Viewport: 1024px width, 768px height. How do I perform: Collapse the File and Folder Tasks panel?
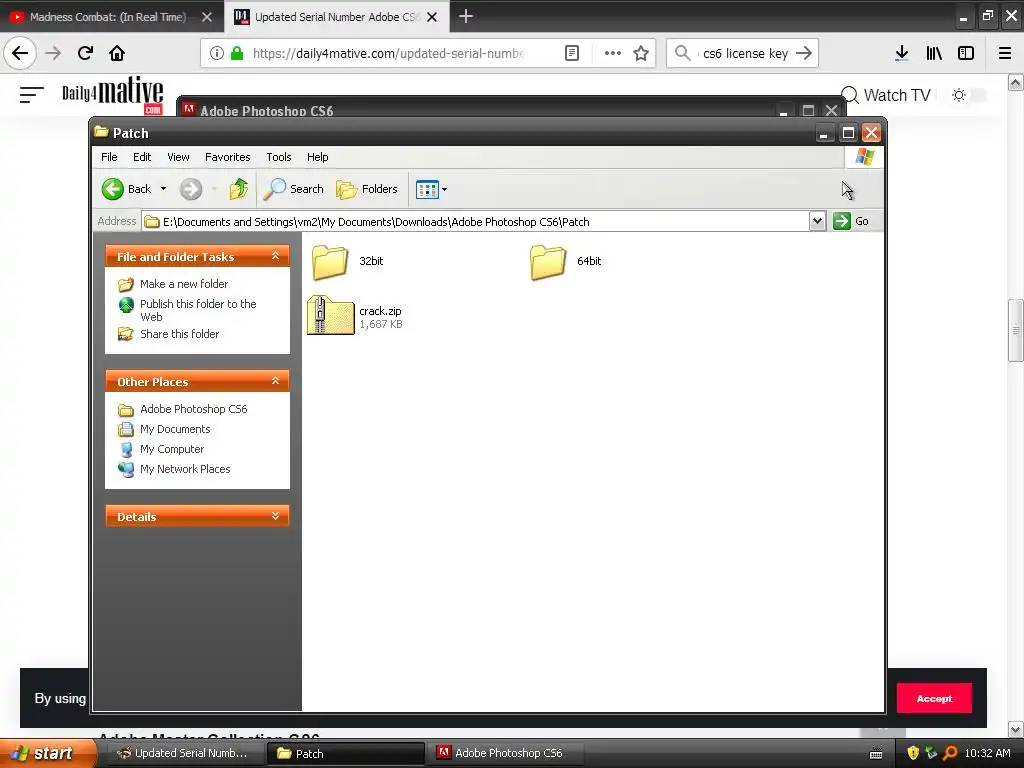point(276,256)
